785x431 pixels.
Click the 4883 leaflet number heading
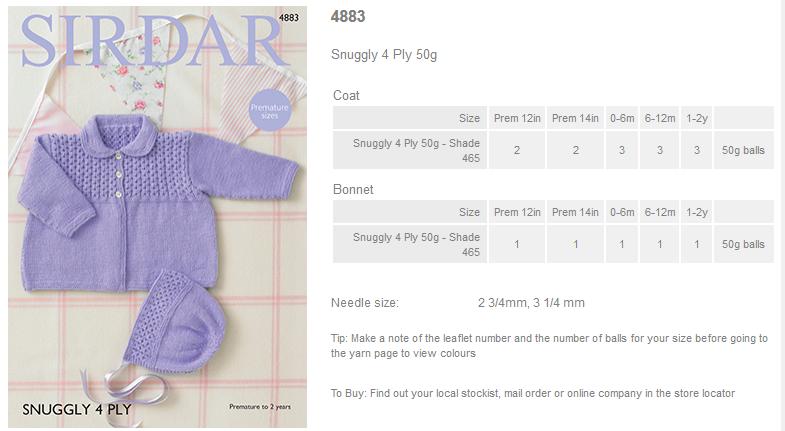(348, 17)
